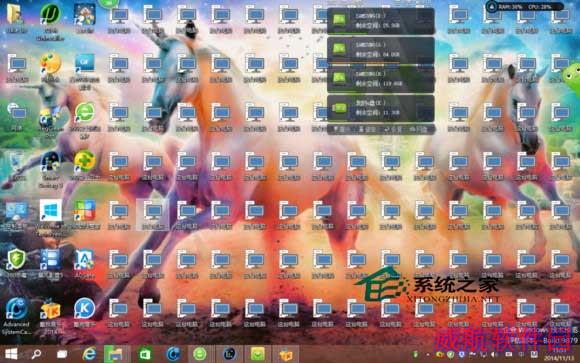
Task: Open Task View on the taskbar
Action: click(62, 354)
